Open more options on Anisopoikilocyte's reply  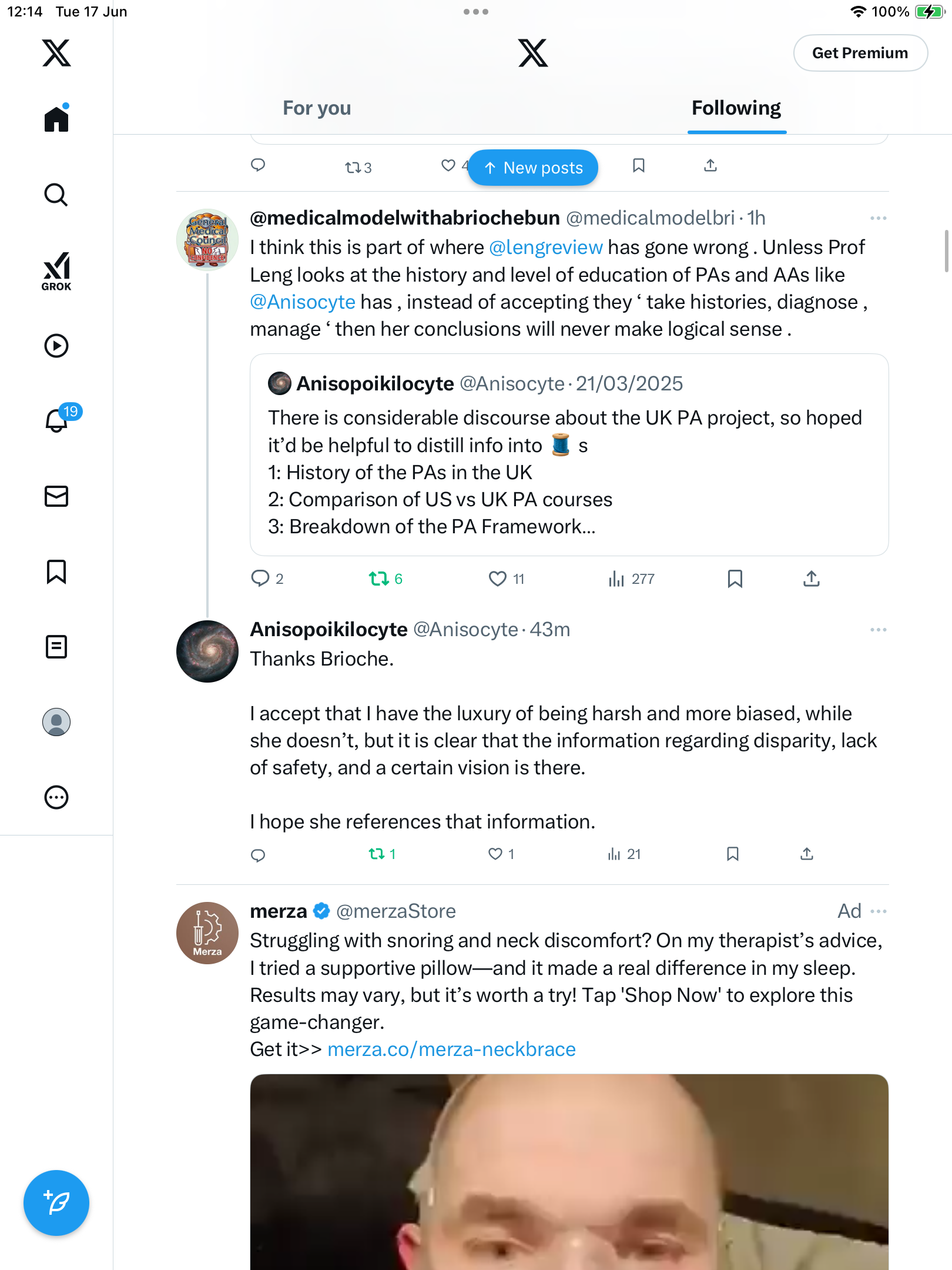[x=878, y=630]
